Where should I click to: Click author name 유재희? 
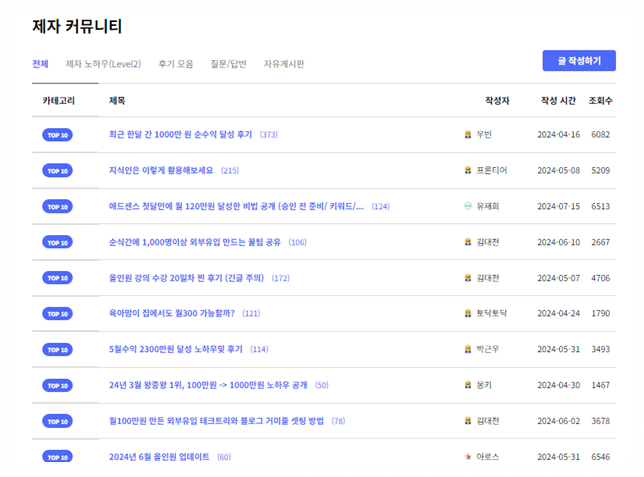tap(488, 206)
